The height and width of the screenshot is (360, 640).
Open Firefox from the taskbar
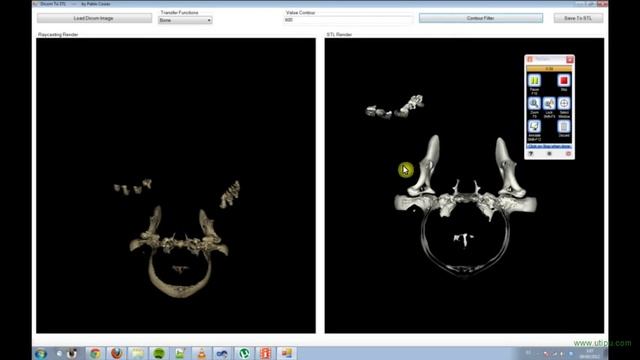117,353
